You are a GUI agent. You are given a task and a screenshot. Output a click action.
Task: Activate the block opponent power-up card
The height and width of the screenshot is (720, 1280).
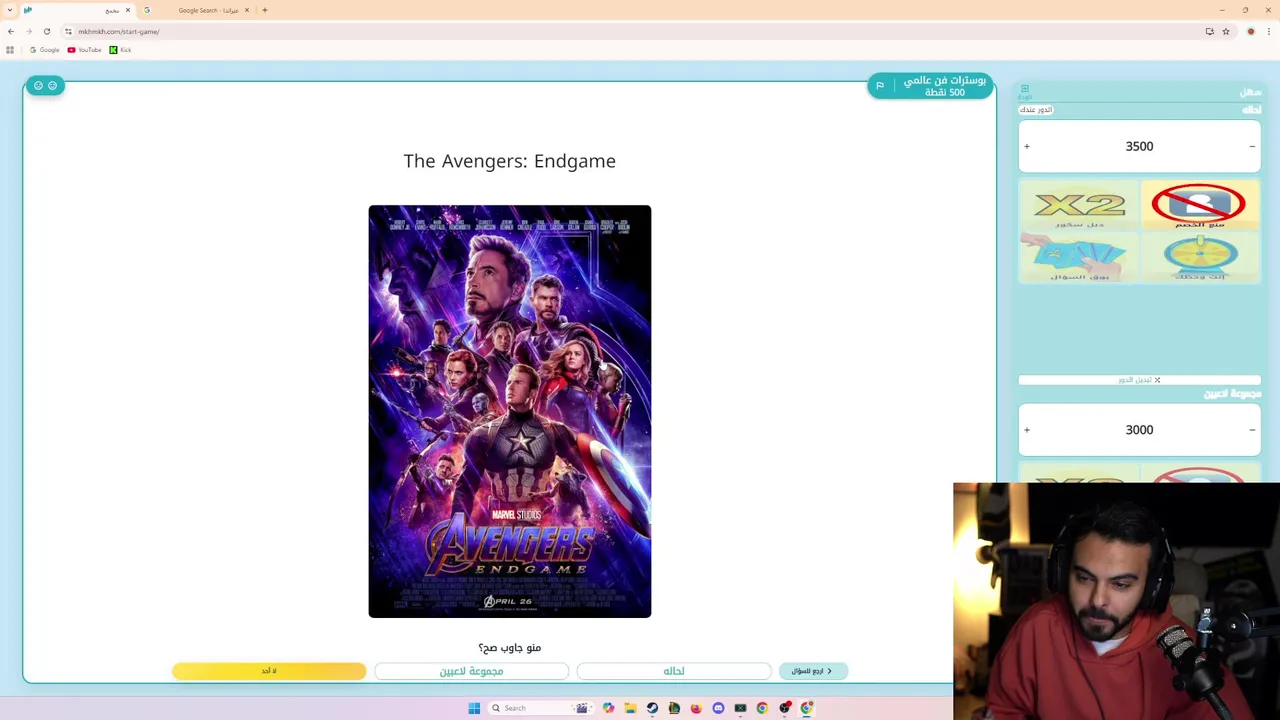(x=1198, y=205)
